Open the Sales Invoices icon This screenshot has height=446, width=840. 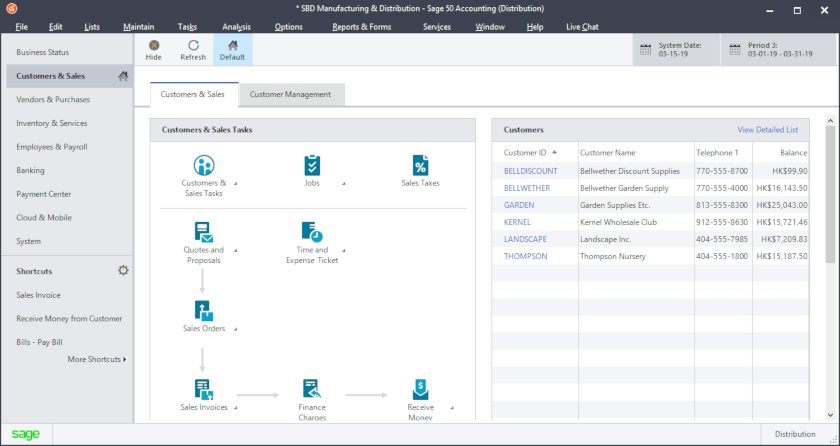coord(204,390)
